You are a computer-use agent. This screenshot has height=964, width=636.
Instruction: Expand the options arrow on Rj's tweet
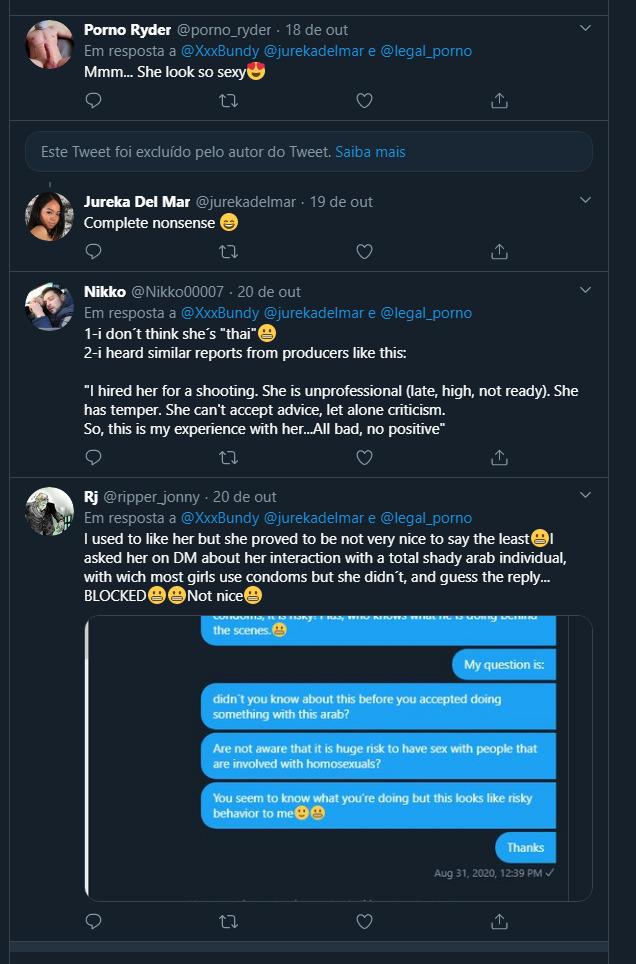(586, 496)
